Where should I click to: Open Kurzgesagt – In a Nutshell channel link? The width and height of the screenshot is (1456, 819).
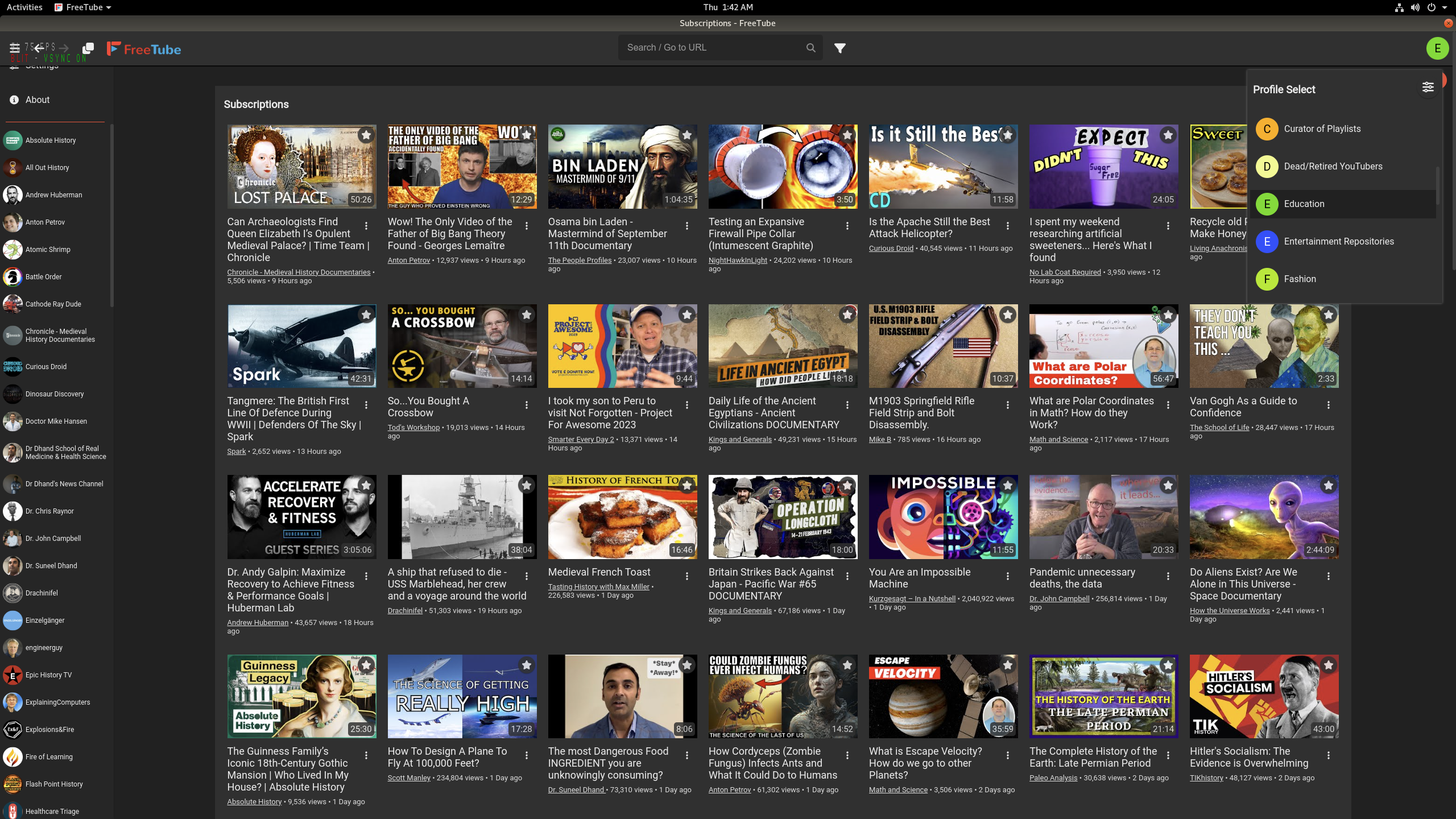coord(912,599)
